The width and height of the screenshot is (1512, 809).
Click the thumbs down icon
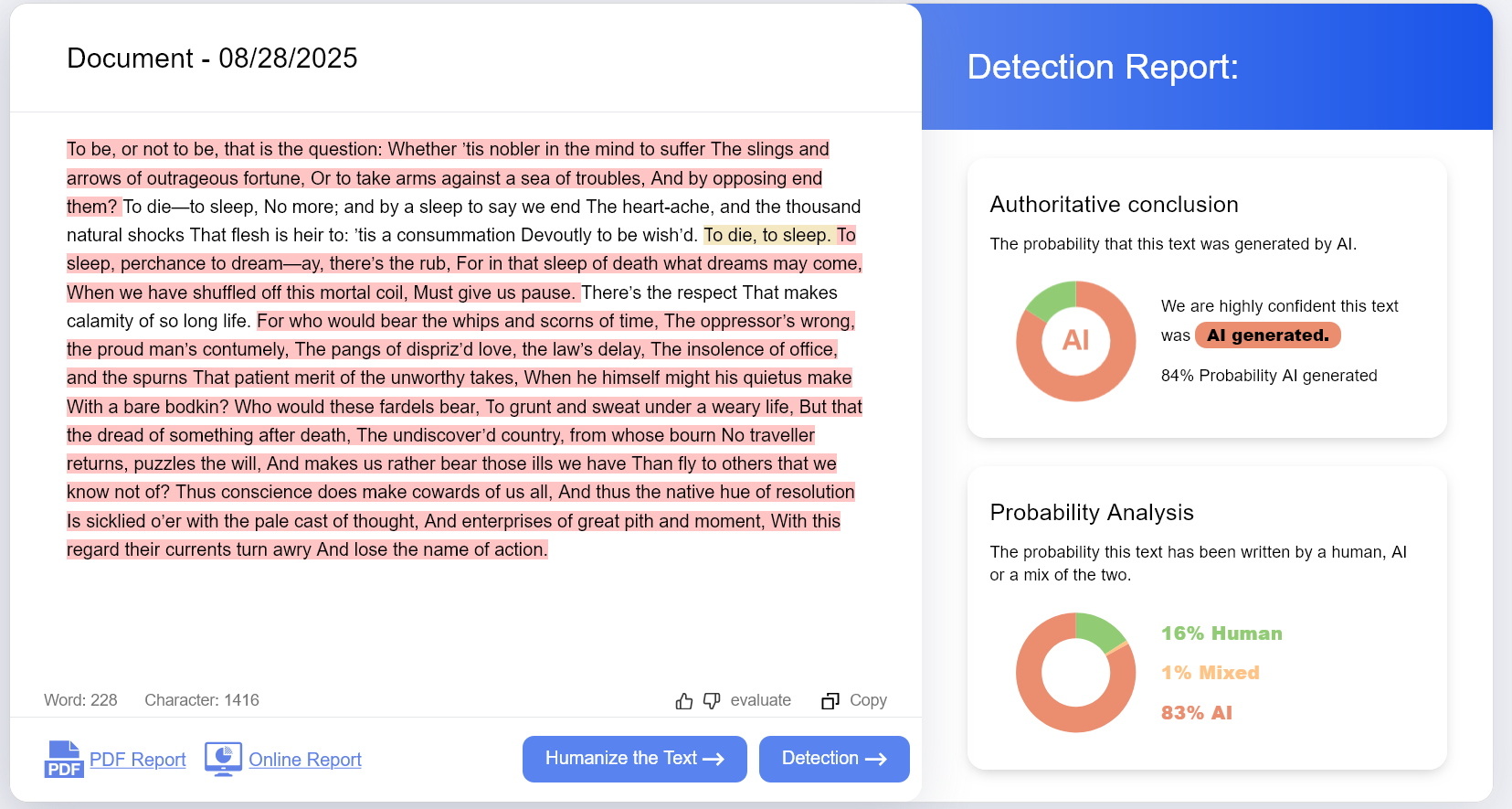[712, 701]
